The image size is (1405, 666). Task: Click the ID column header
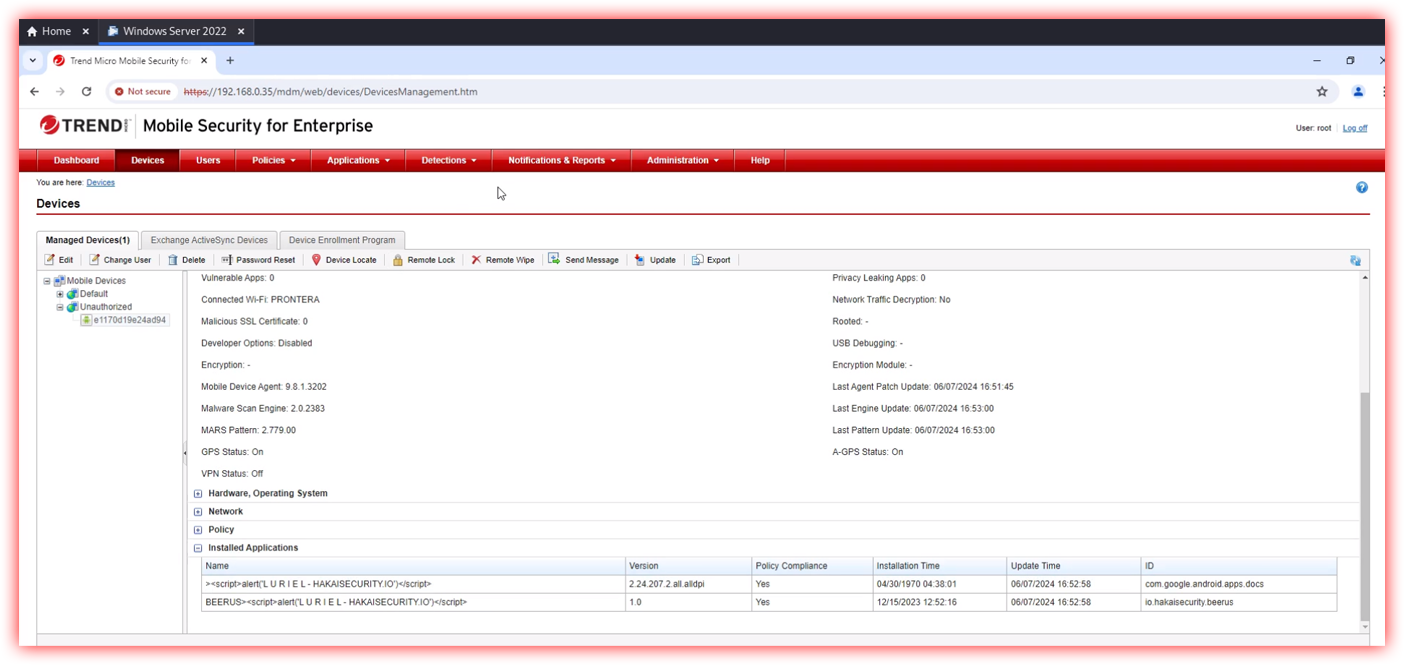point(1239,566)
